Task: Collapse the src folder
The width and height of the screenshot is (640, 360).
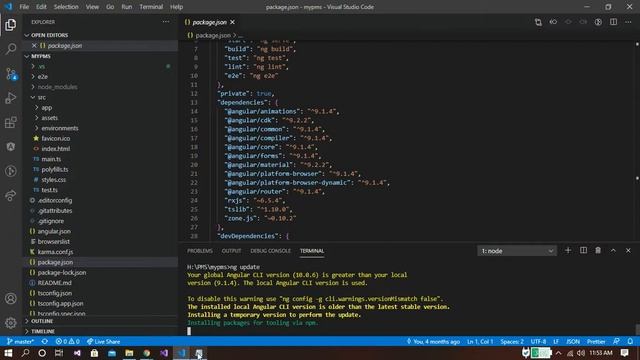Action: 100,97
